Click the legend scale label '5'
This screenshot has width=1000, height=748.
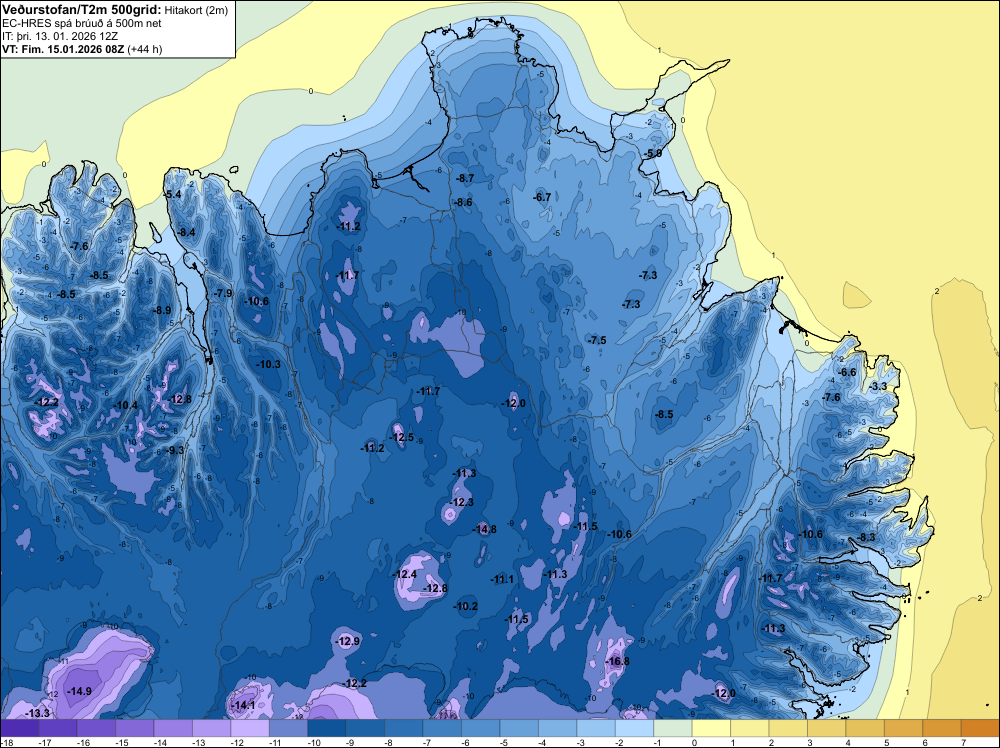point(886,742)
